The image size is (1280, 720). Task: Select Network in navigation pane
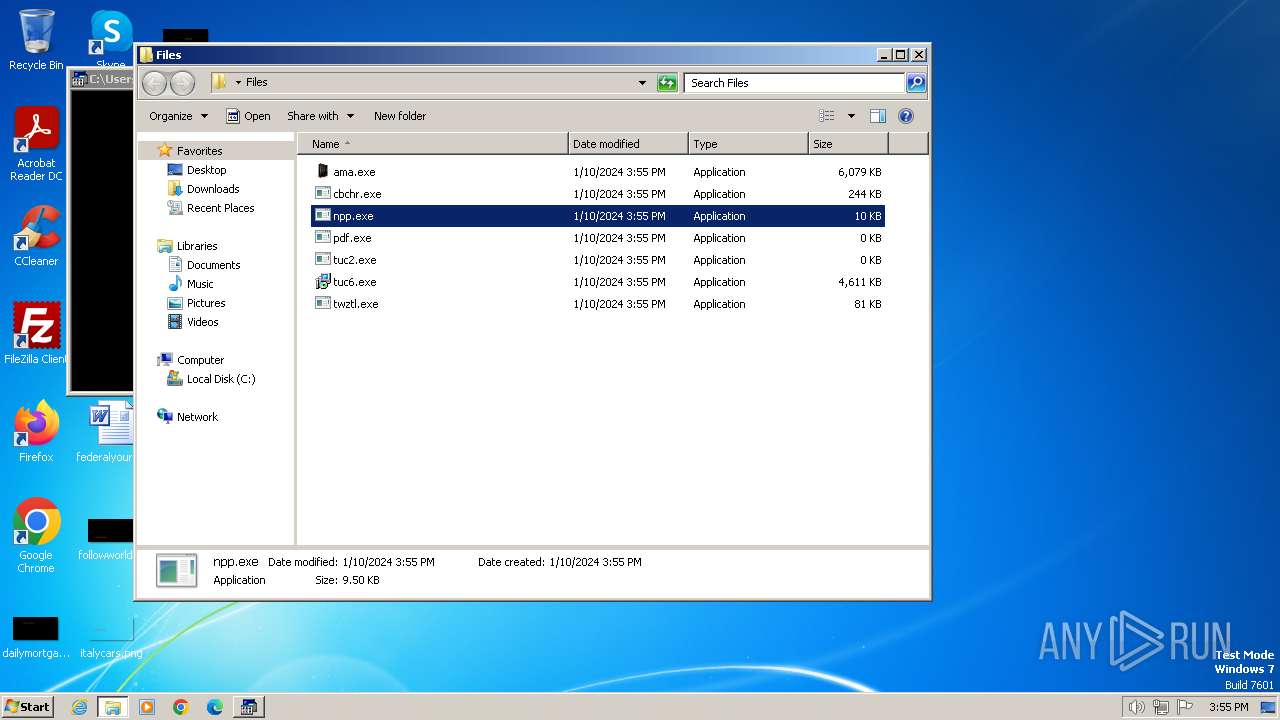197,417
